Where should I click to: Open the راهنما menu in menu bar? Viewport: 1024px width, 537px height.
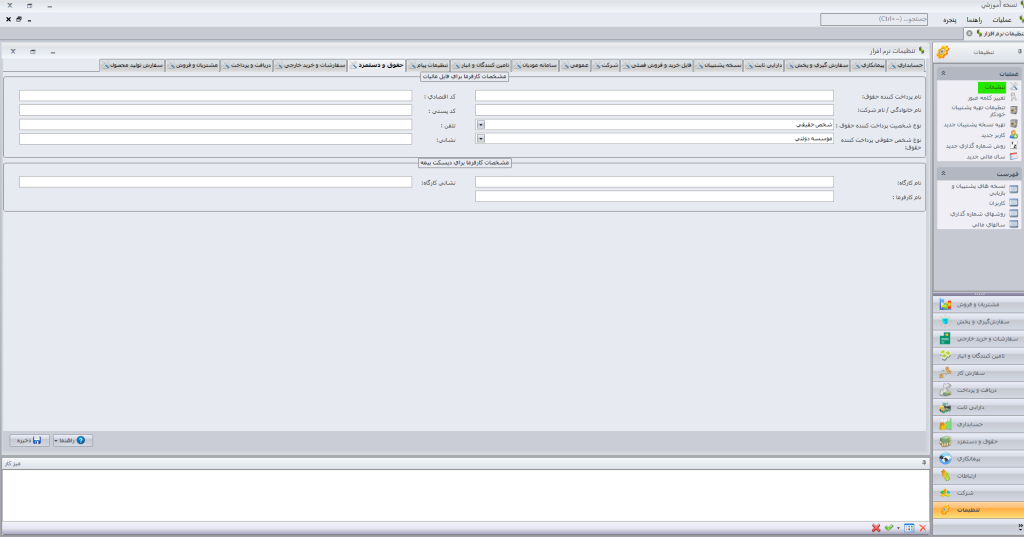point(974,20)
